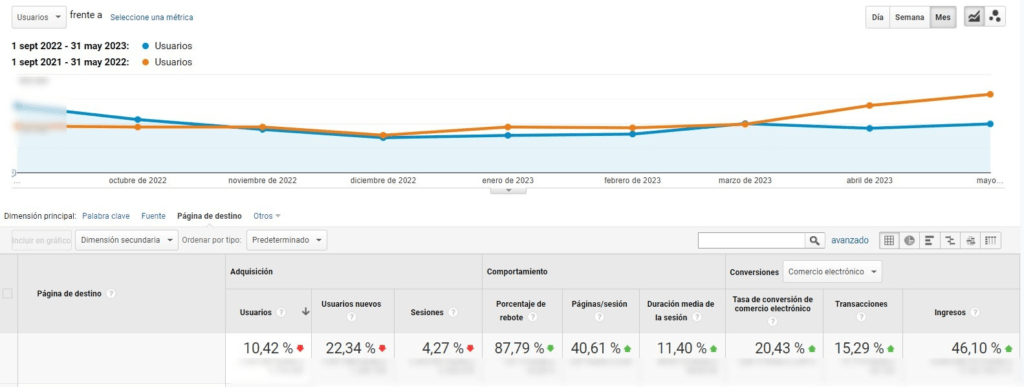1024x387 pixels.
Task: Click the search magnifier button
Action: pos(814,241)
